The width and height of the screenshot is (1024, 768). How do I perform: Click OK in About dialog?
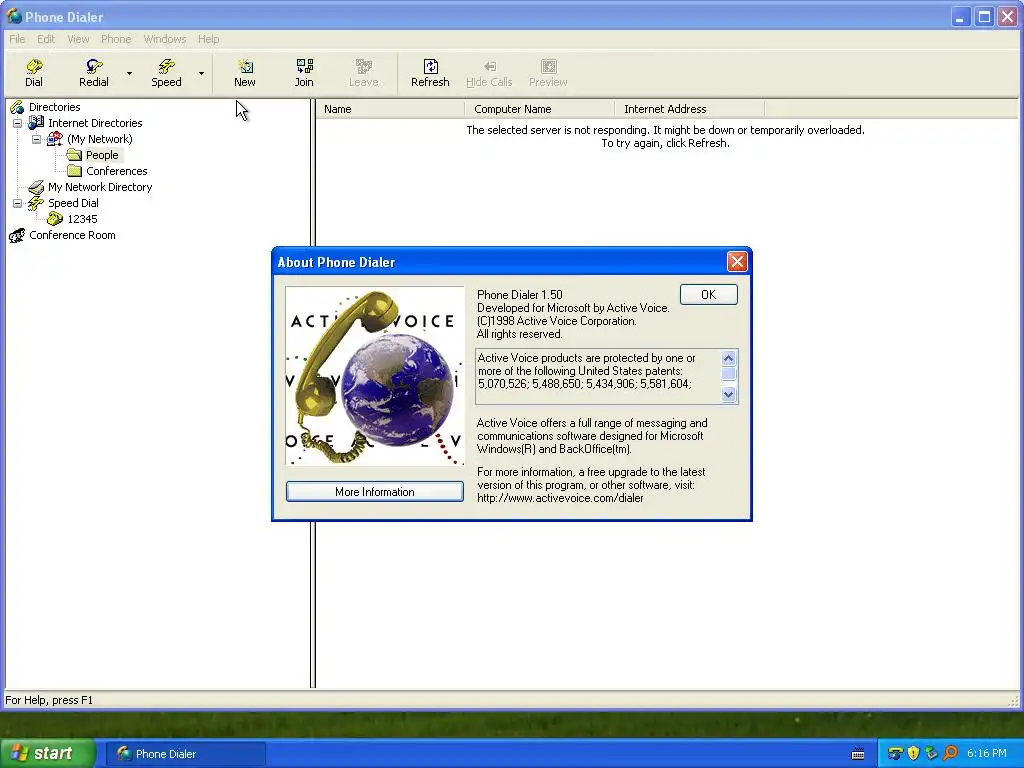click(x=709, y=295)
